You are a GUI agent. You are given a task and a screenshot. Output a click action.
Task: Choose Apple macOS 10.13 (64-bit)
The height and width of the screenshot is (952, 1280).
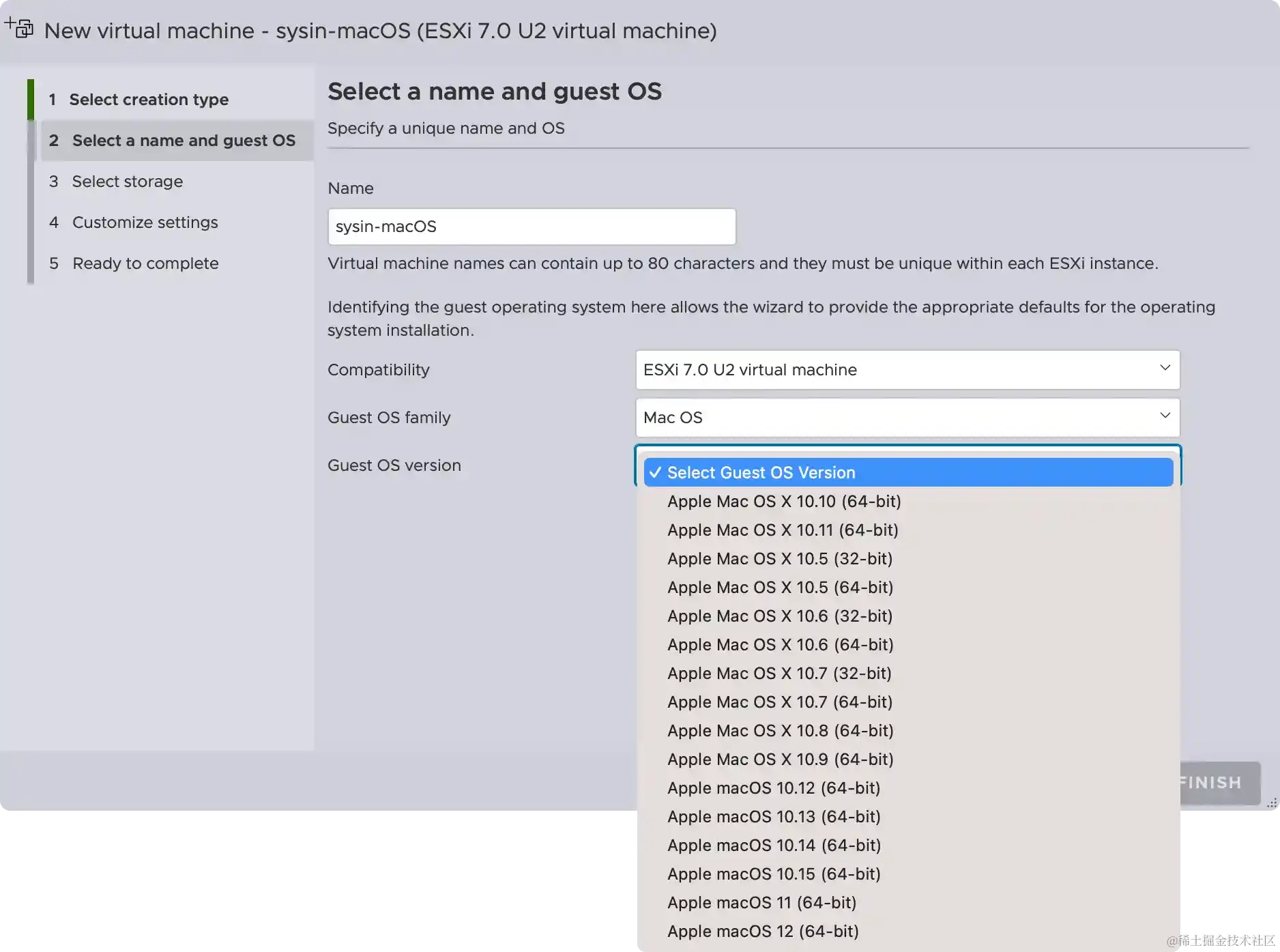pyautogui.click(x=774, y=816)
